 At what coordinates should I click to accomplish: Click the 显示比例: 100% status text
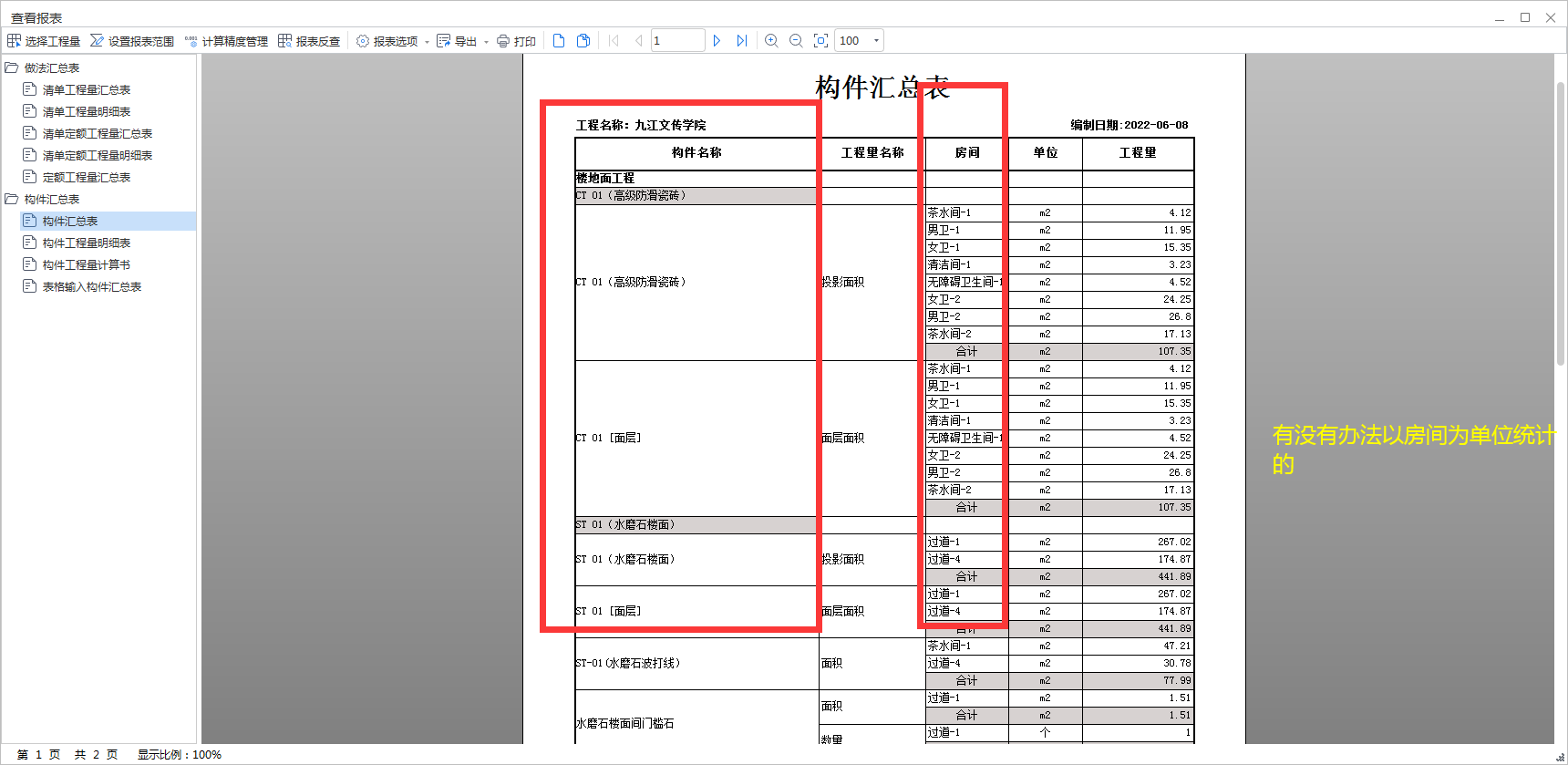coord(180,755)
